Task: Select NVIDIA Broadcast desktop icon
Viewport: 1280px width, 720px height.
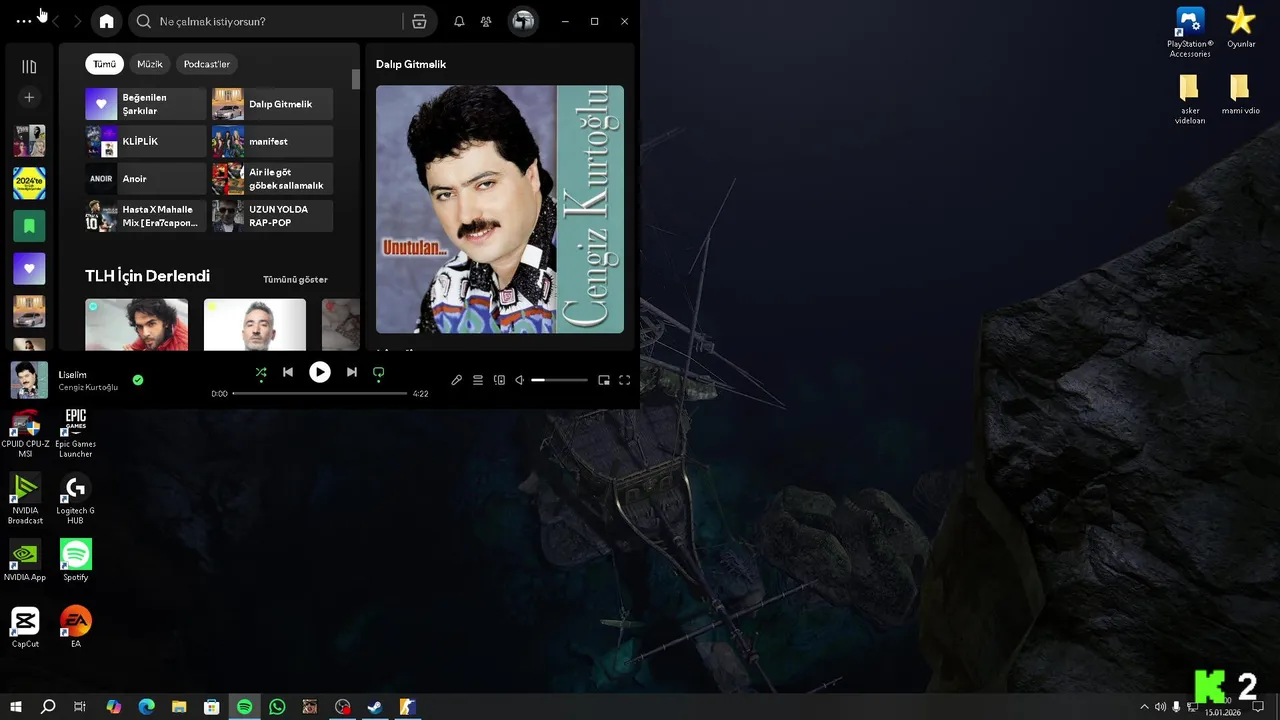Action: 25,499
